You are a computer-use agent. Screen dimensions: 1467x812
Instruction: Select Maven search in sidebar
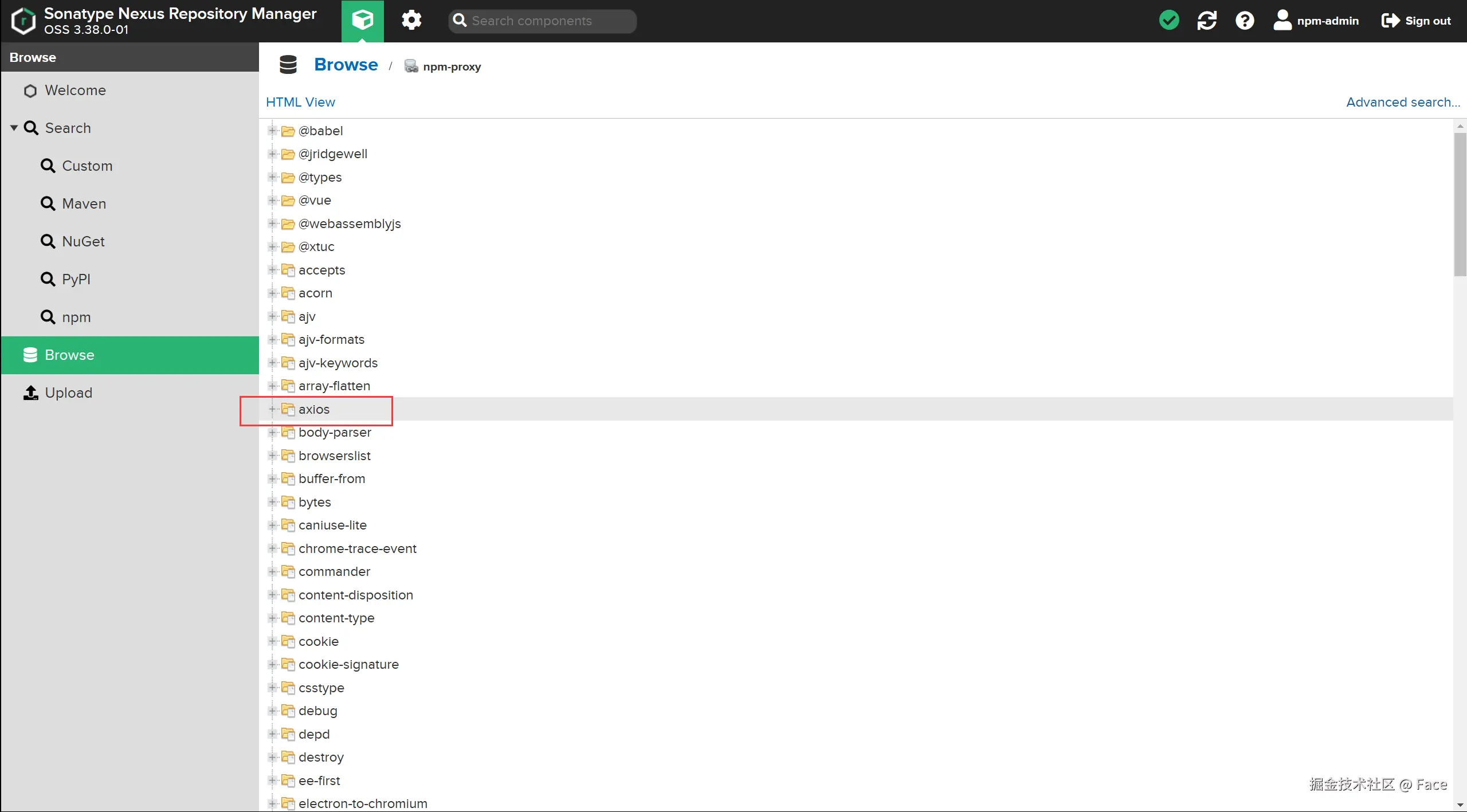click(x=84, y=203)
